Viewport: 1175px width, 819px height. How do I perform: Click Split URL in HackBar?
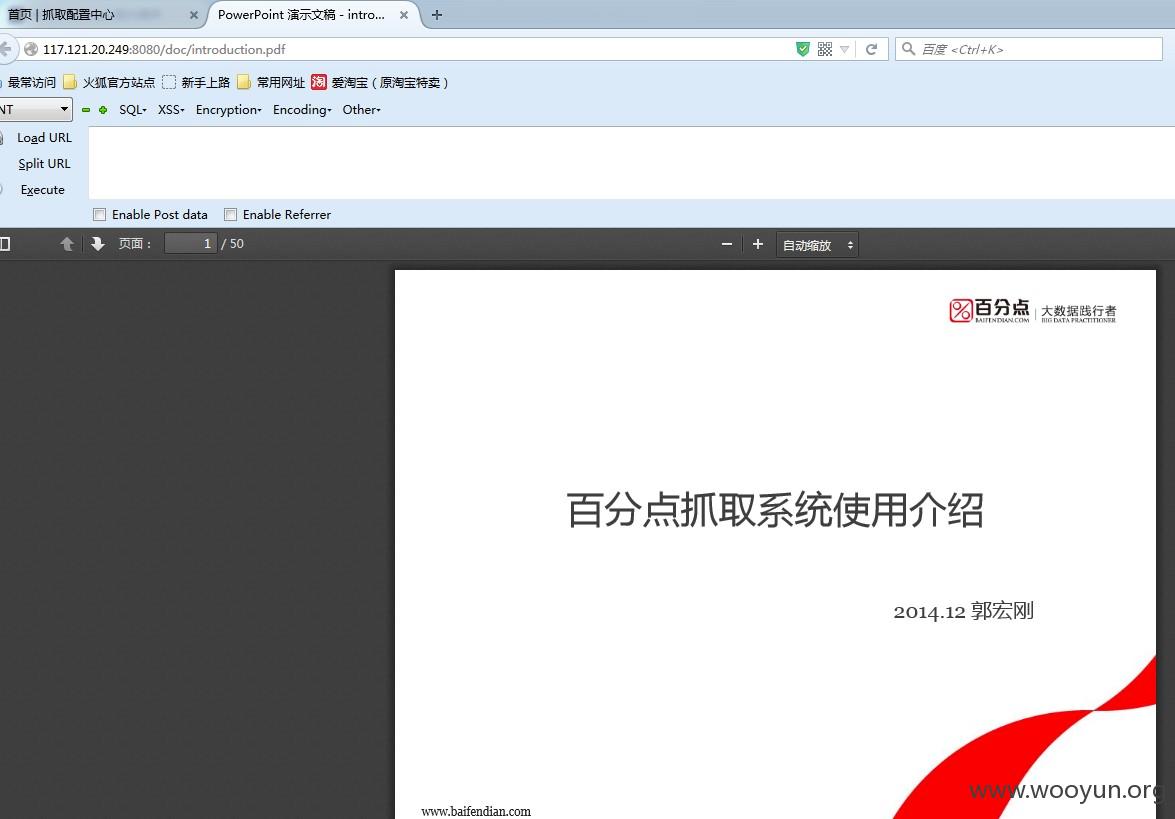point(44,163)
